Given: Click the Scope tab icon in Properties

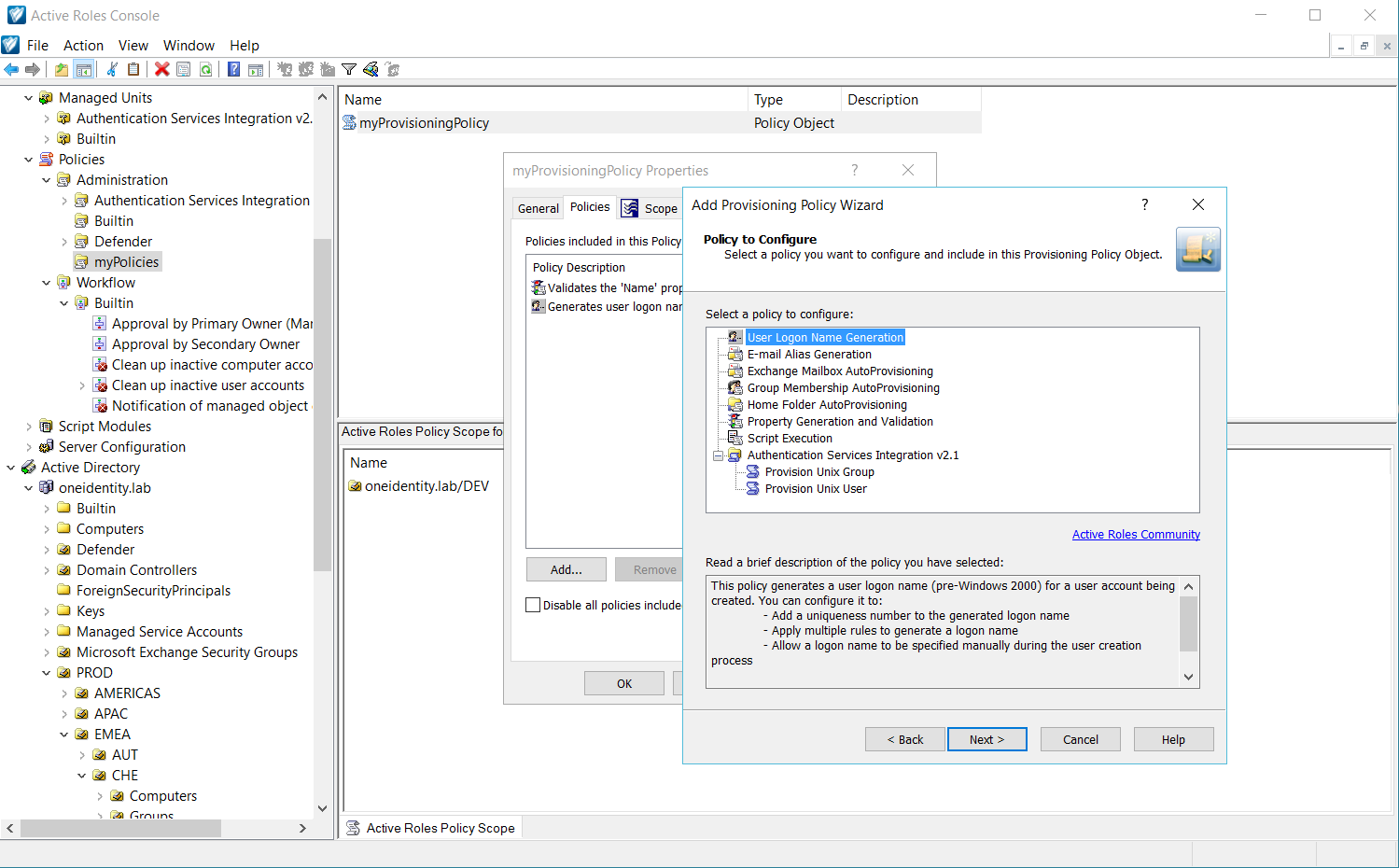Looking at the screenshot, I should click(x=630, y=208).
